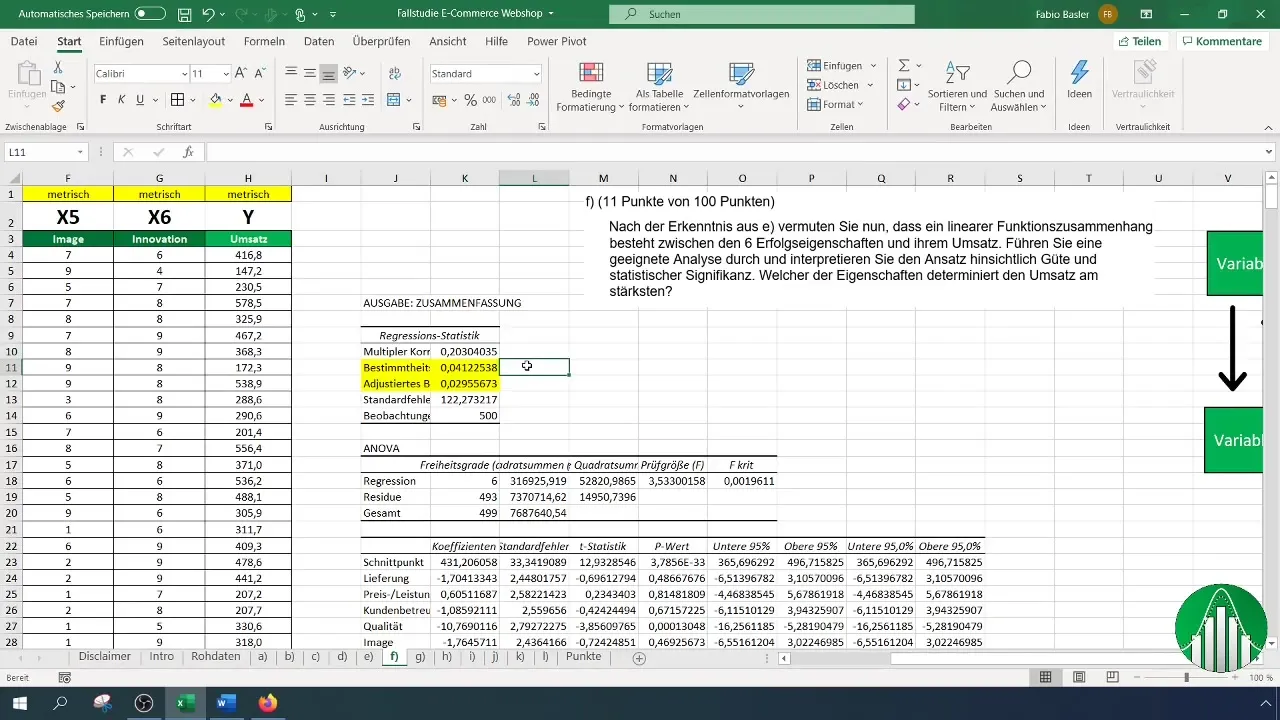This screenshot has height=720, width=1280.
Task: Apply thousands separator format (000)
Action: [489, 100]
